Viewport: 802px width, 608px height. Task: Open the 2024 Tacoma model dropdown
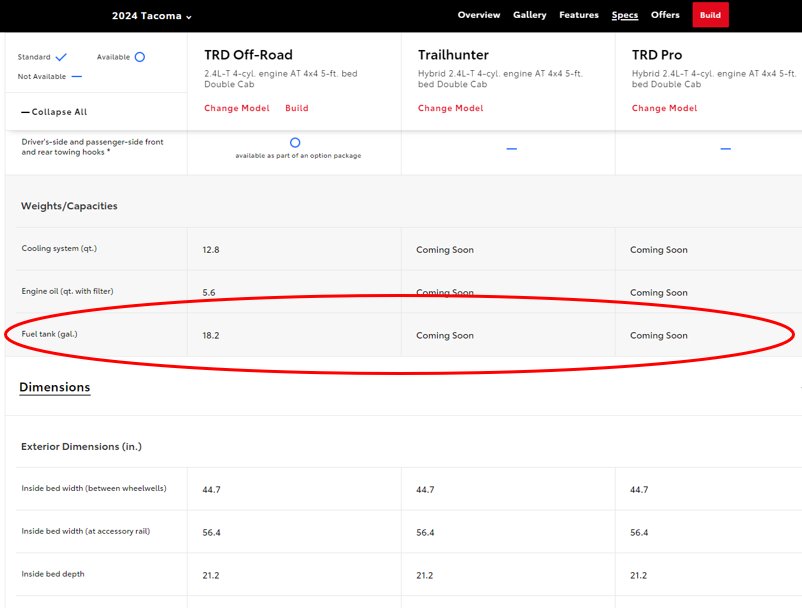[151, 16]
